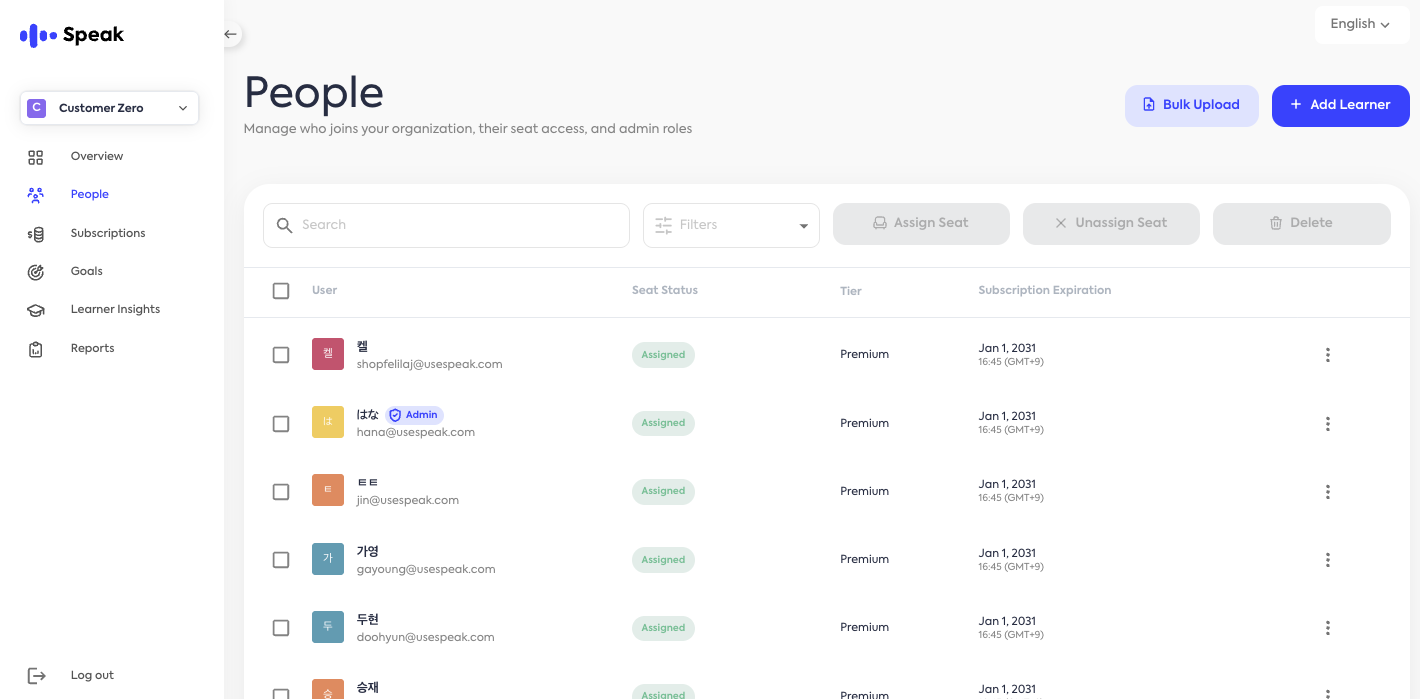The image size is (1420, 699).
Task: Click the magnifier icon in the search box
Action: (285, 225)
